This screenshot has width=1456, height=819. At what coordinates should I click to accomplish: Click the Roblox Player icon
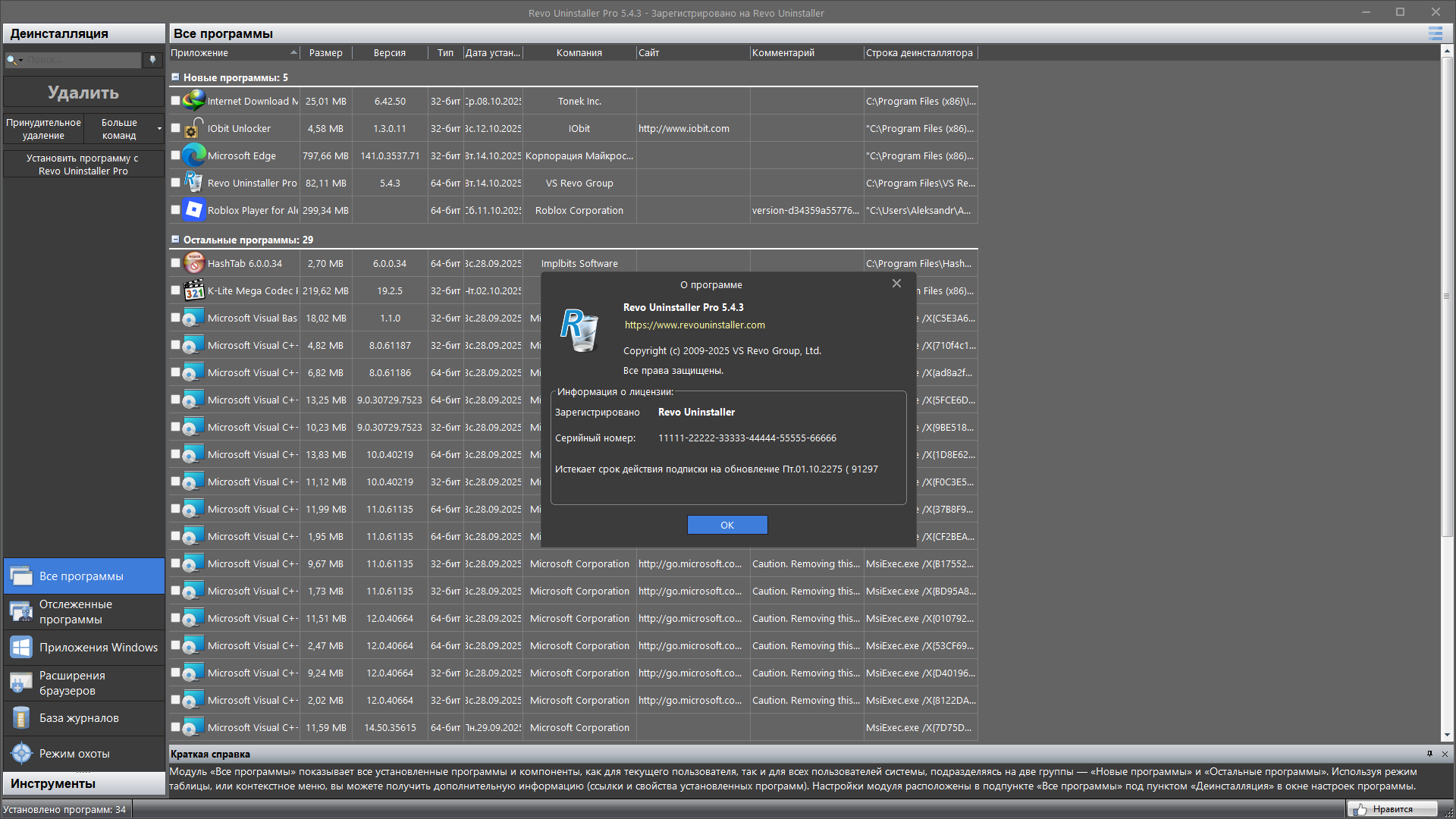click(194, 210)
